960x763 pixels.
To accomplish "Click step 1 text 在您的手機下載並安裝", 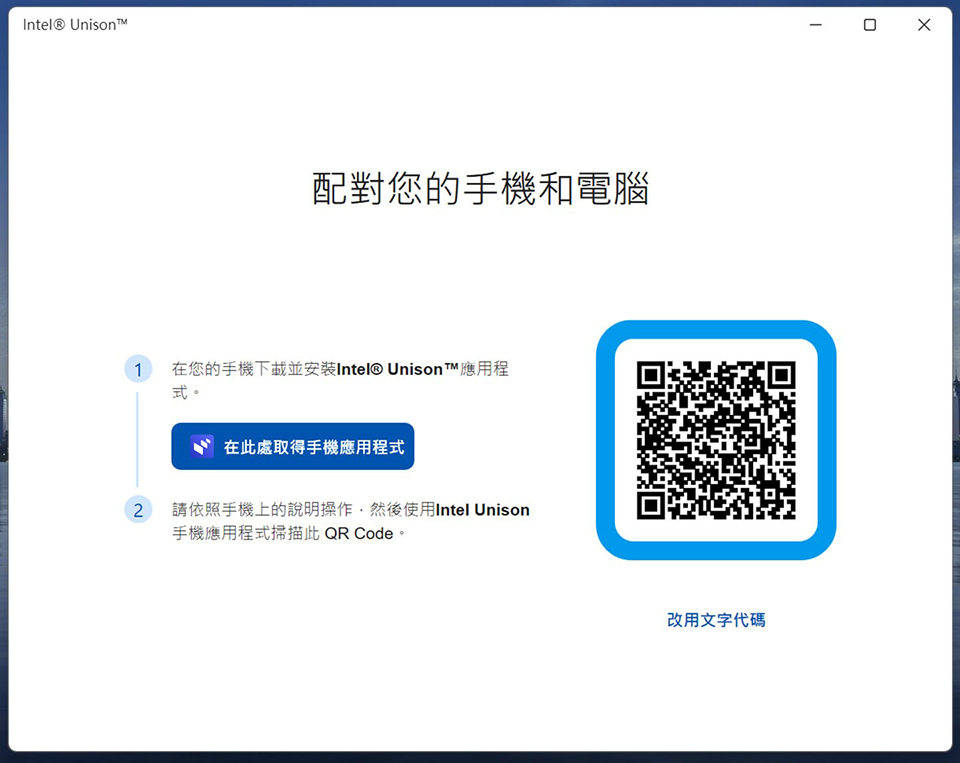I will point(254,369).
